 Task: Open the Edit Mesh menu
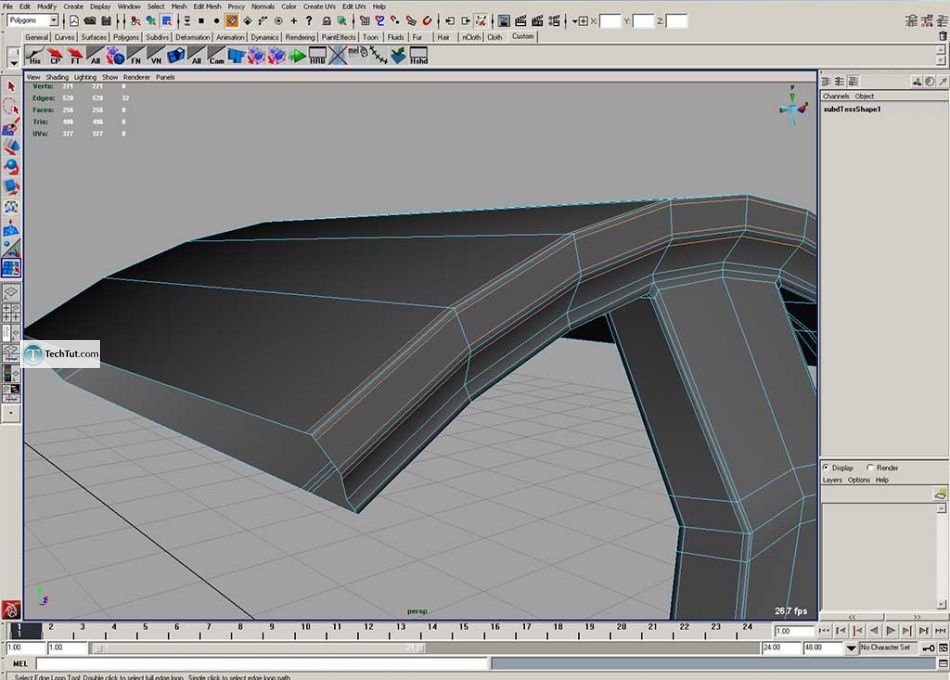tap(207, 6)
